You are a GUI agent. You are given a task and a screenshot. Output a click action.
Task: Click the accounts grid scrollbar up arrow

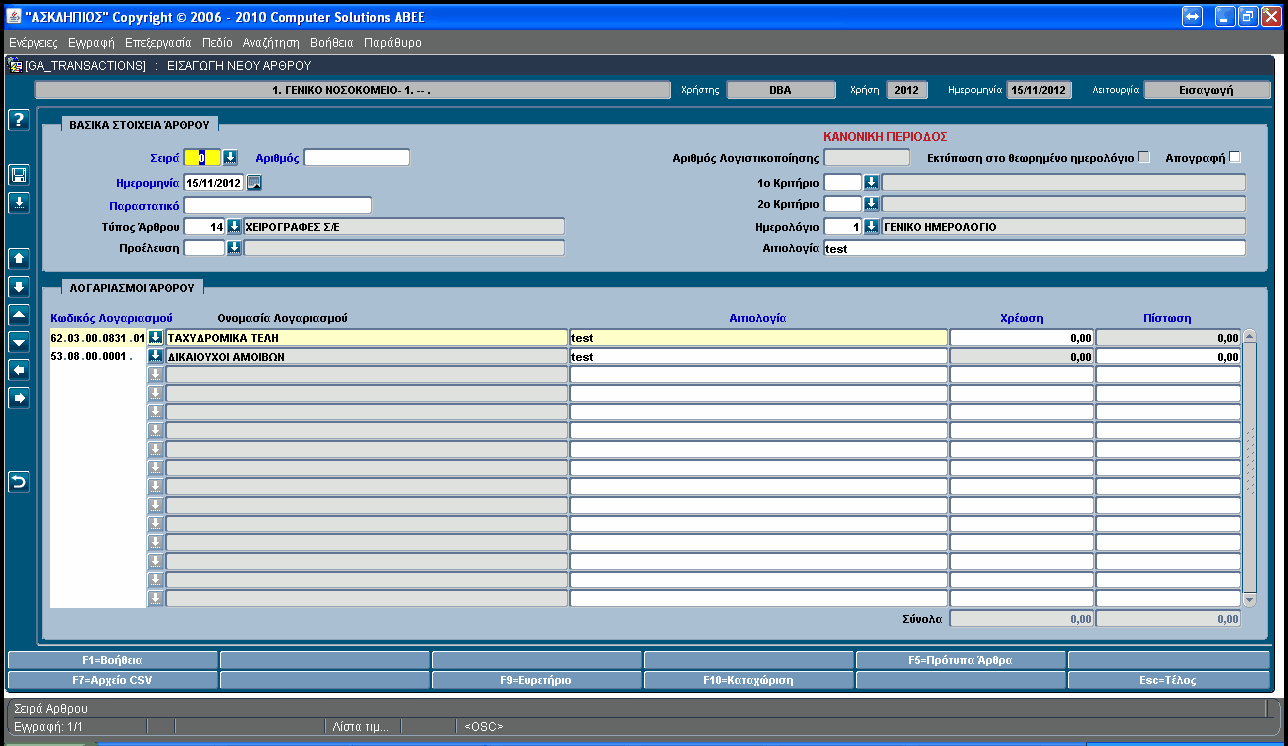coord(1249,337)
